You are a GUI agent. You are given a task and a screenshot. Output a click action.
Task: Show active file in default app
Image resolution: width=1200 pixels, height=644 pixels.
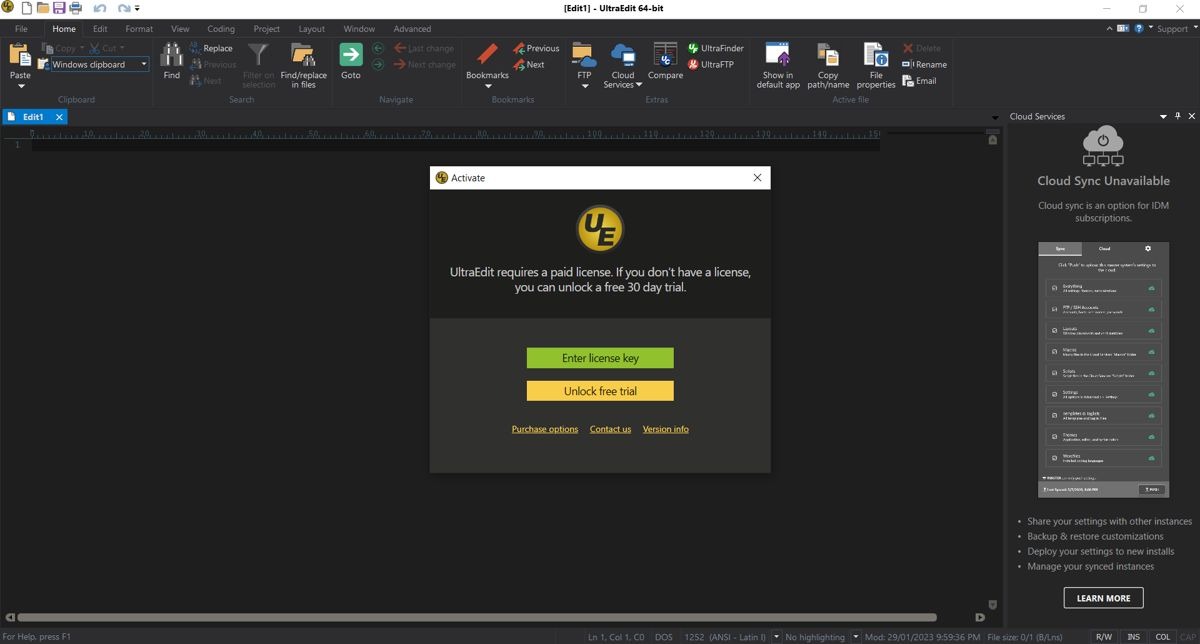777,62
